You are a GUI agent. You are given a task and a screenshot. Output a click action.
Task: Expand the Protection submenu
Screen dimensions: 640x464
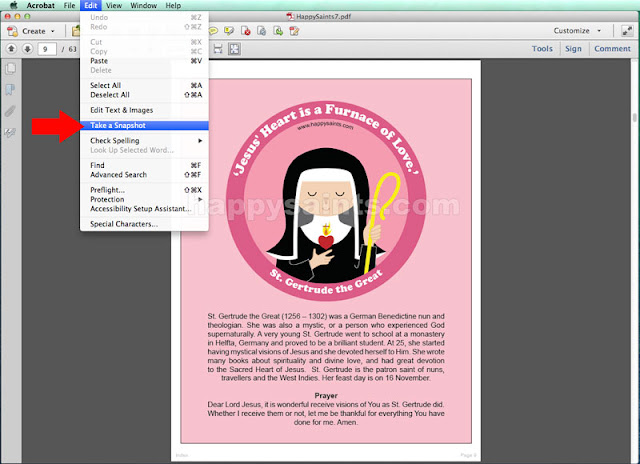click(x=144, y=199)
